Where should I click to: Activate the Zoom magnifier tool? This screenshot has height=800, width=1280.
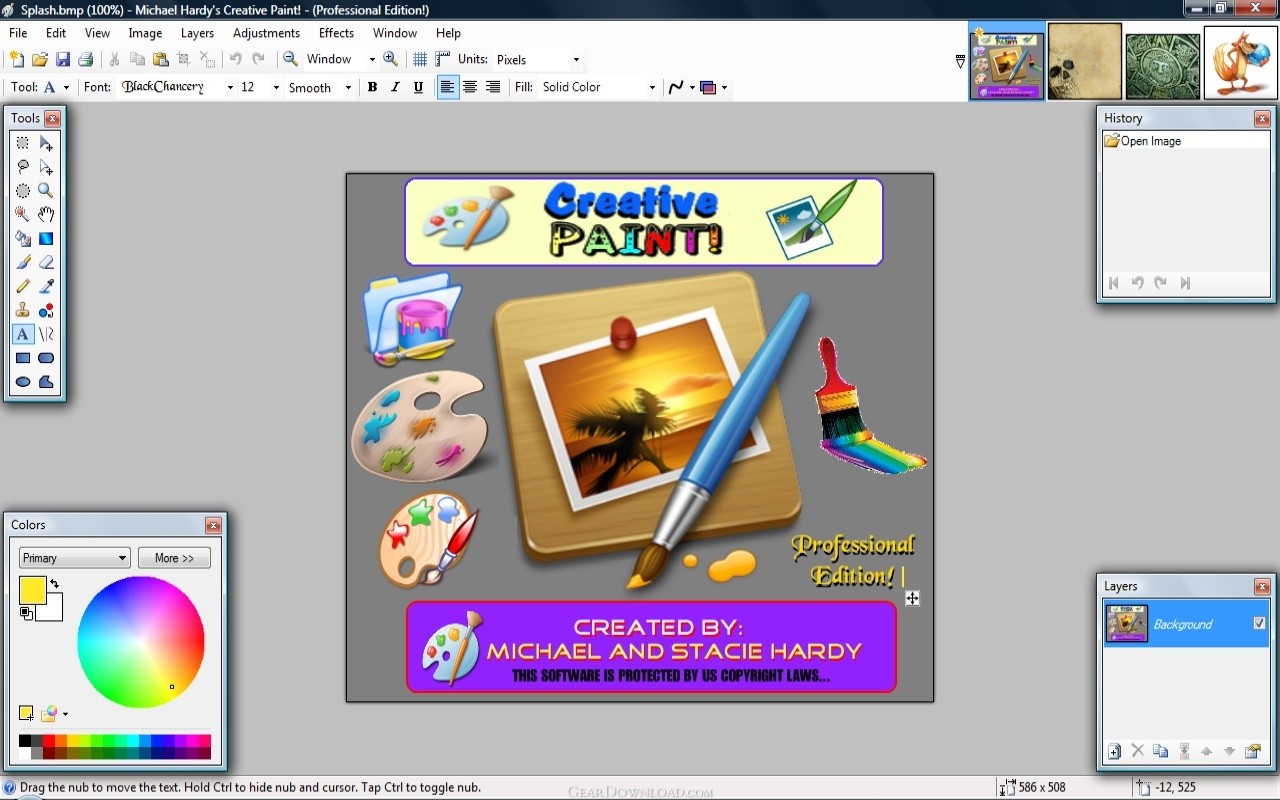click(46, 190)
